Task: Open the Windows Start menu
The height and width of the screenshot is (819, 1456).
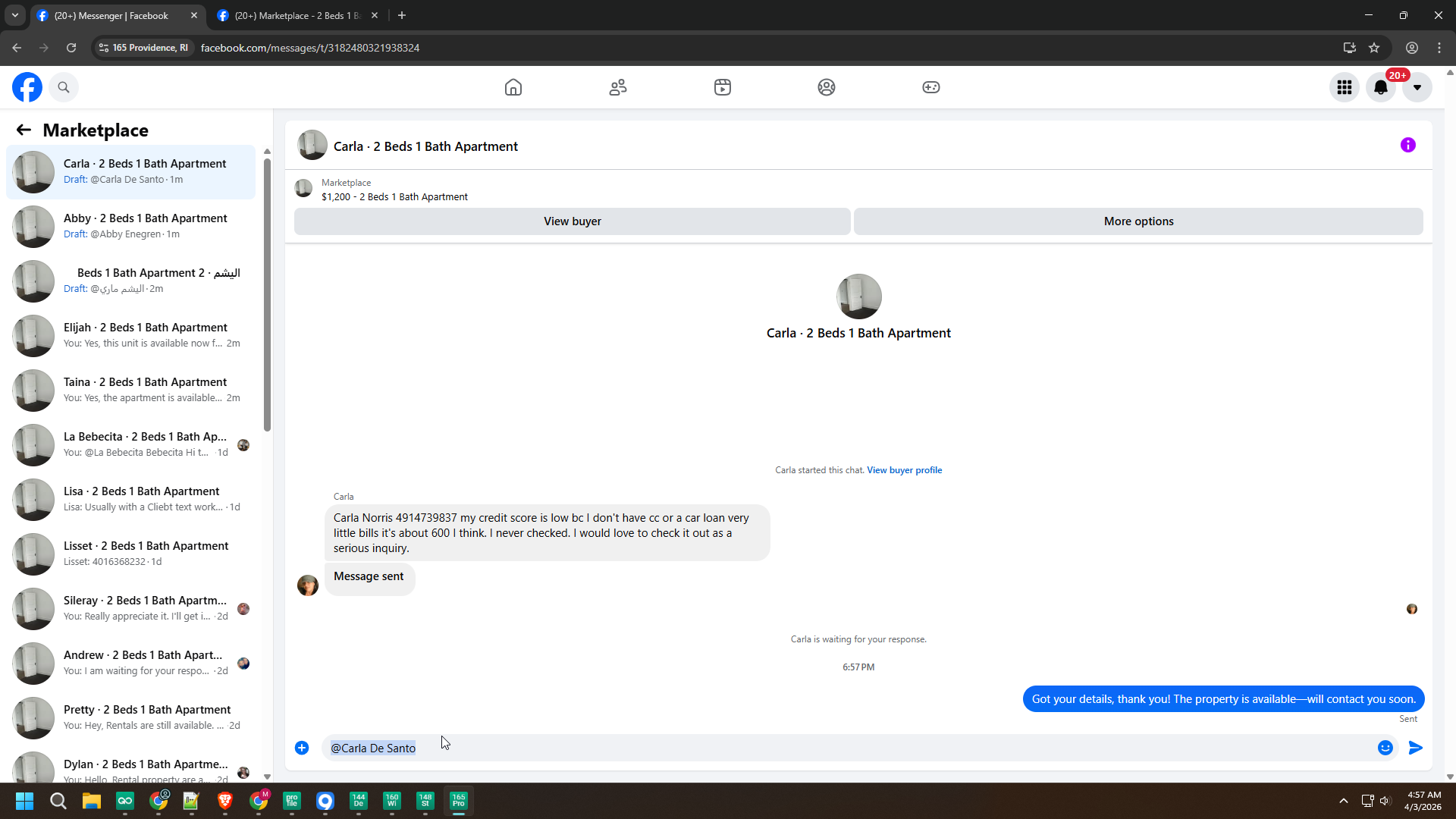Action: click(x=24, y=801)
